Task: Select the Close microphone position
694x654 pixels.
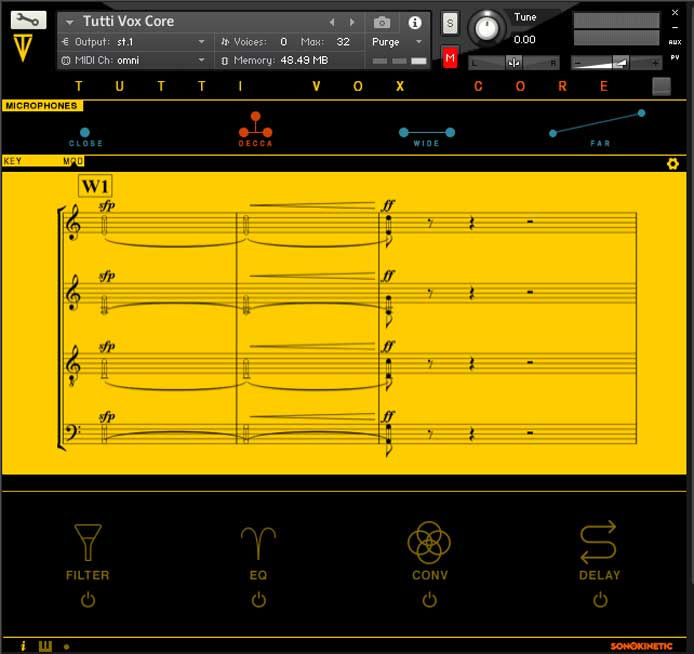Action: tap(85, 137)
